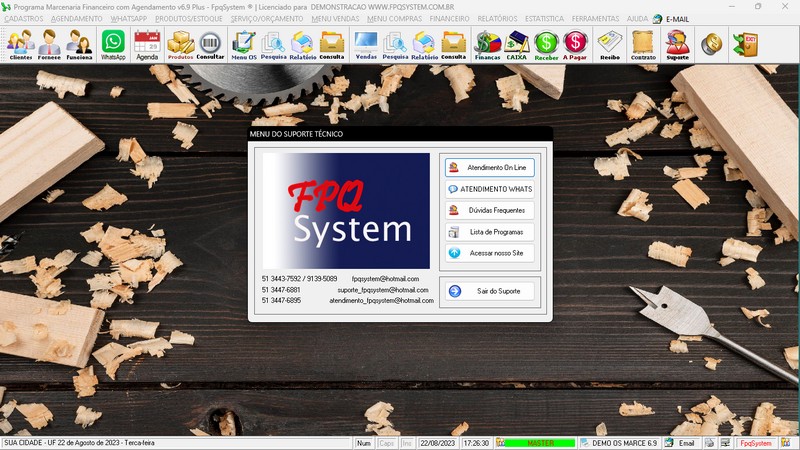Open the RELATÓRIOS menu

497,19
